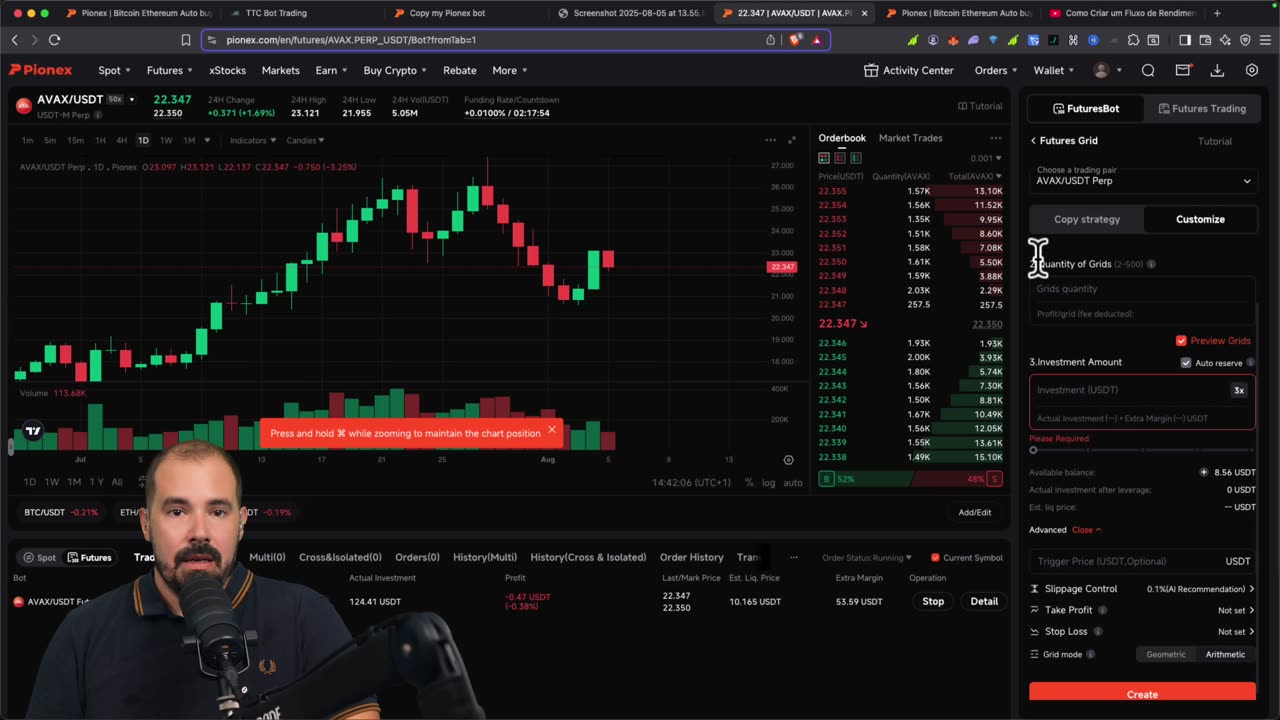1280x720 pixels.
Task: Click the Pionex logo
Action: tap(41, 70)
